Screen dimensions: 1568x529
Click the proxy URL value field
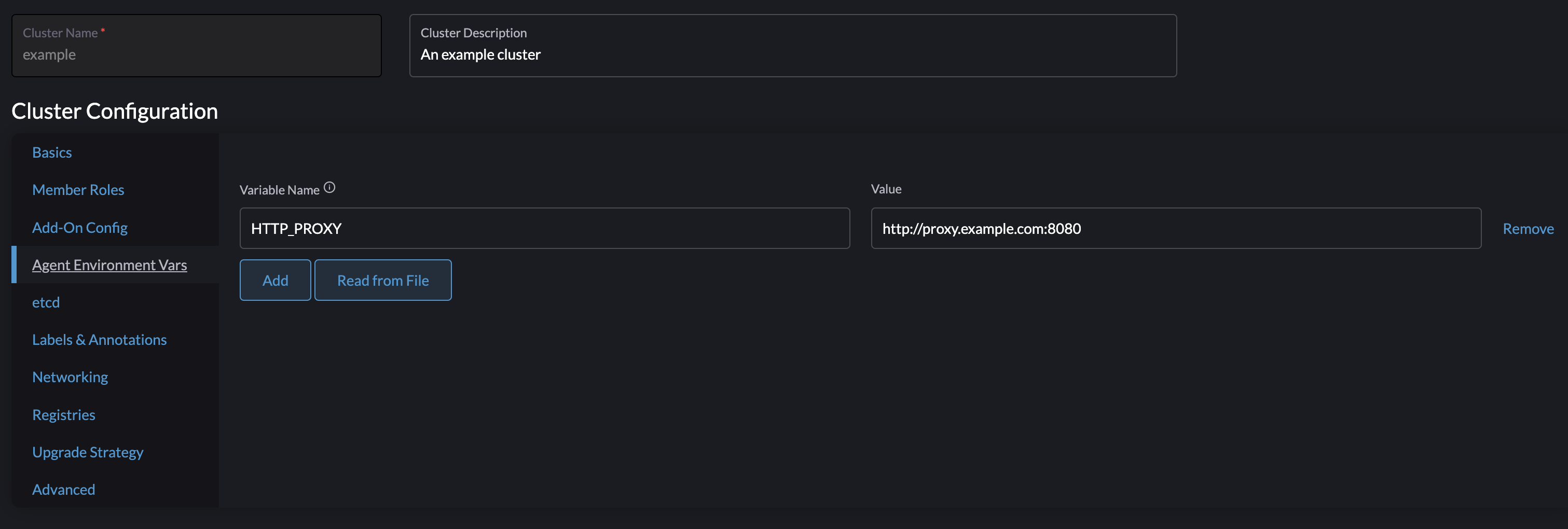(x=1175, y=228)
